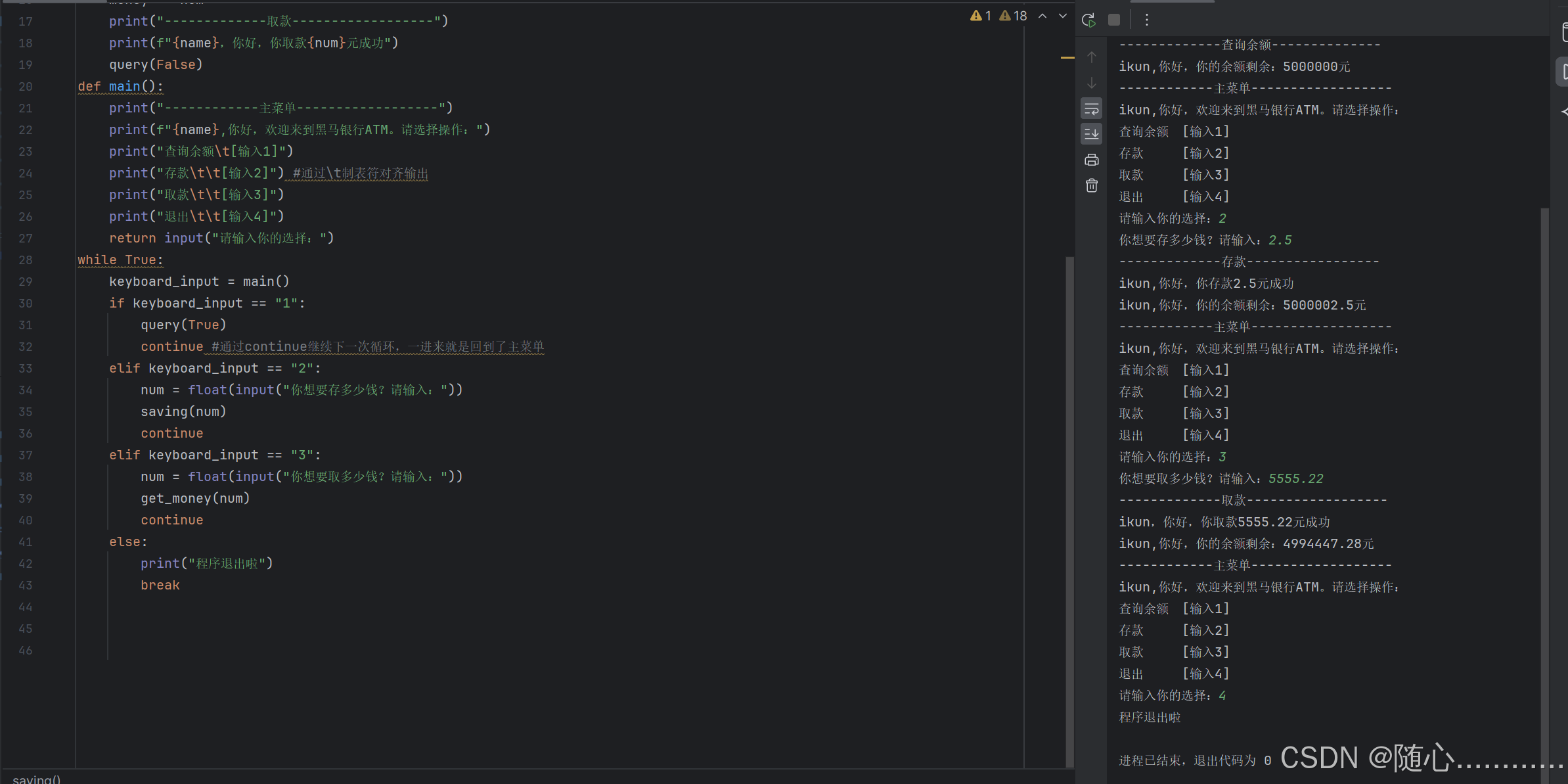Click the print console output icon
The width and height of the screenshot is (1568, 784).
[1092, 160]
